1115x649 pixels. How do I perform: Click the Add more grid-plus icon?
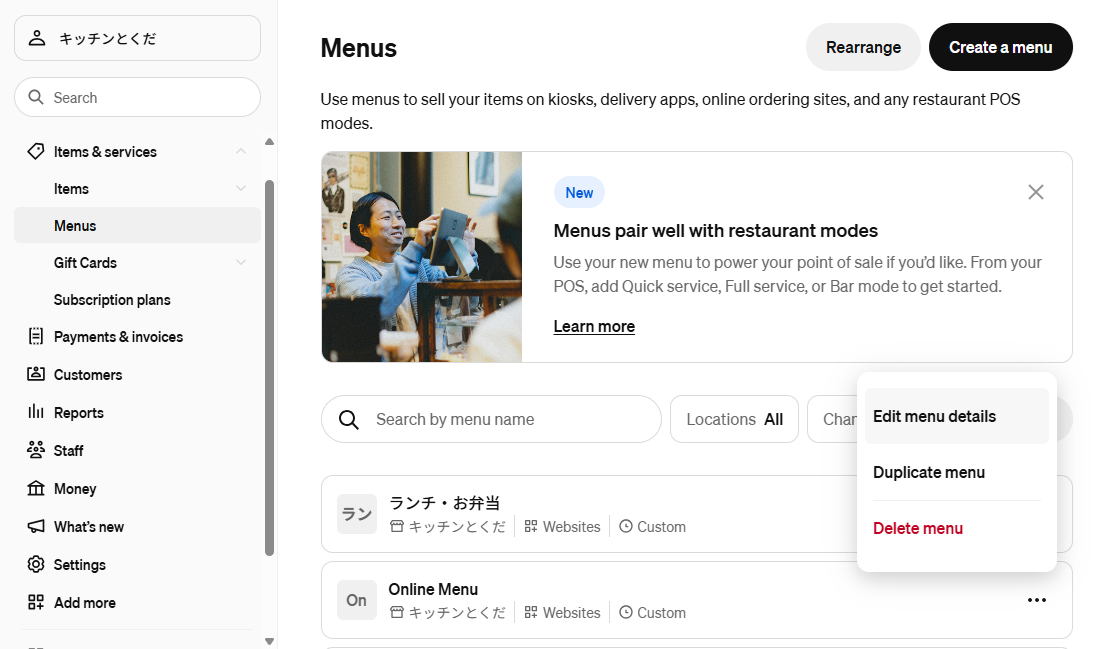tap(36, 602)
